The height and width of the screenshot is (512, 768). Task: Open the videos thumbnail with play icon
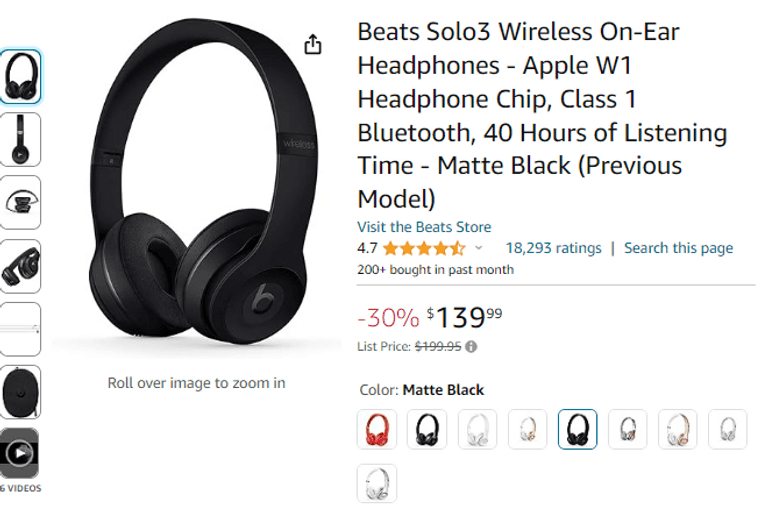point(20,454)
